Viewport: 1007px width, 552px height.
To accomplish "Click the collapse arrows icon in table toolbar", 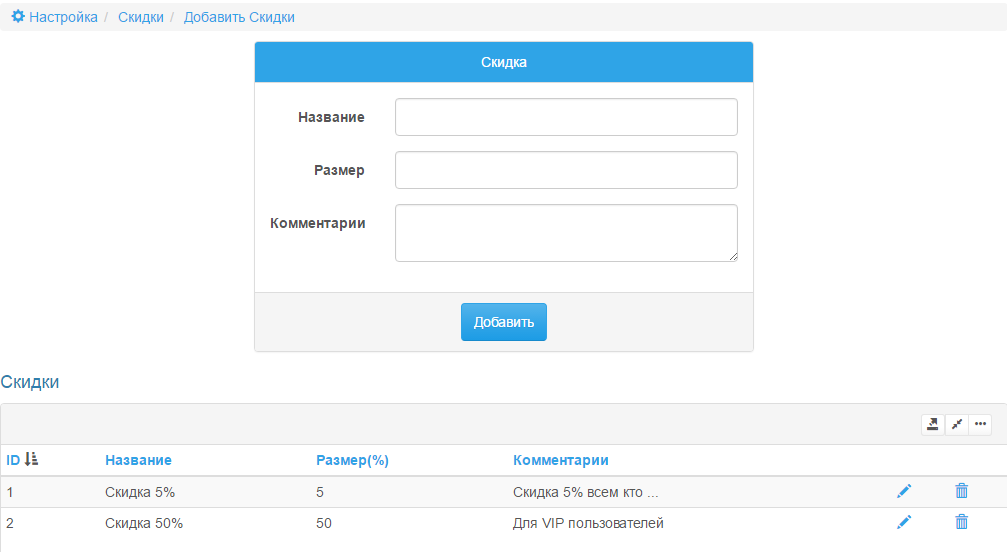I will click(x=956, y=424).
